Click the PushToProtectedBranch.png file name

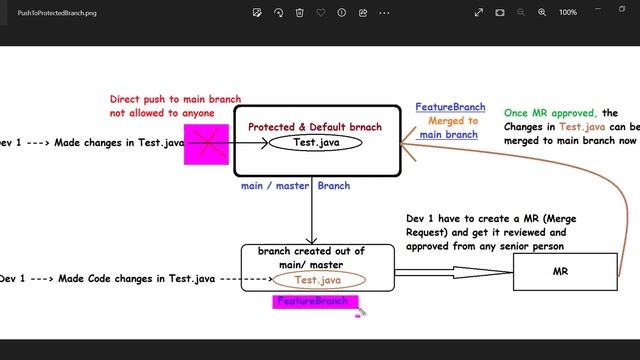57,13
